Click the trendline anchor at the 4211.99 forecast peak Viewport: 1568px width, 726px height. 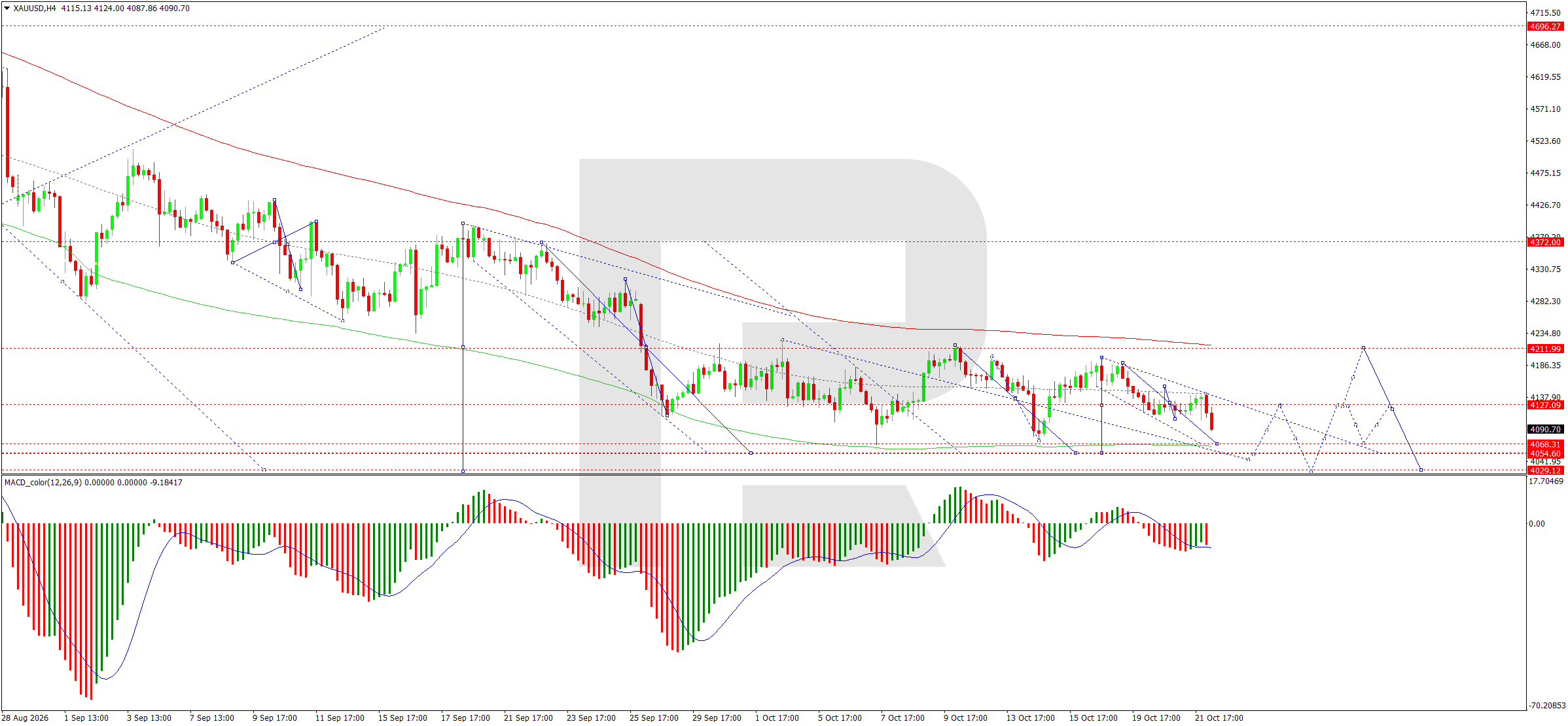pos(1363,348)
